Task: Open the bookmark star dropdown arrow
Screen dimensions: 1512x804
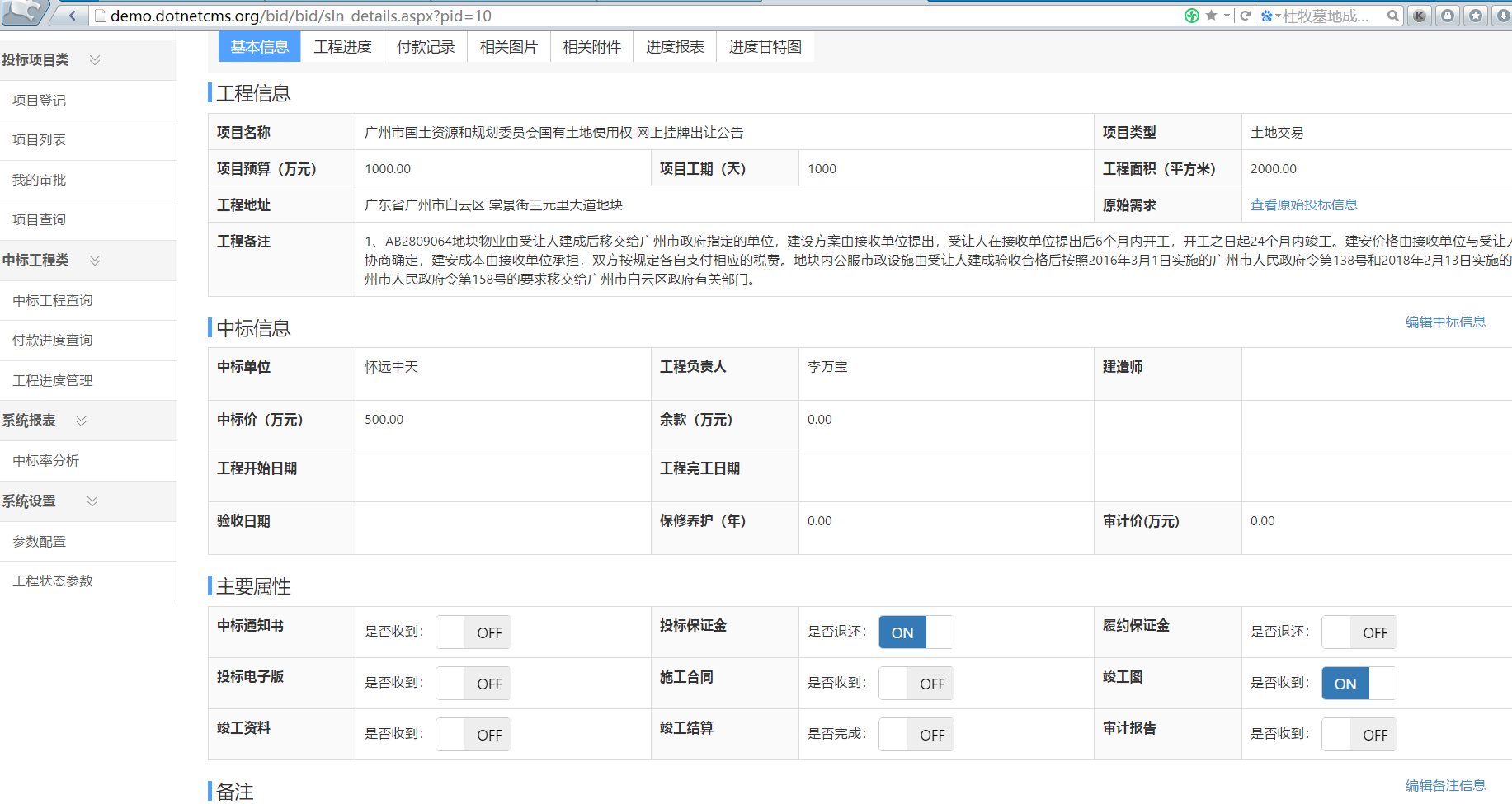Action: tap(1227, 16)
